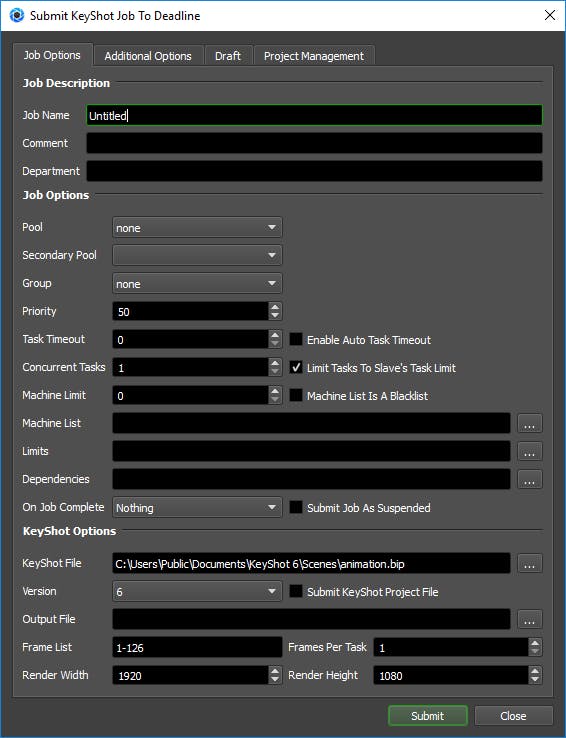This screenshot has width=566, height=738.
Task: Close the Submit KeyShot Job dialog window
Action: point(550,15)
